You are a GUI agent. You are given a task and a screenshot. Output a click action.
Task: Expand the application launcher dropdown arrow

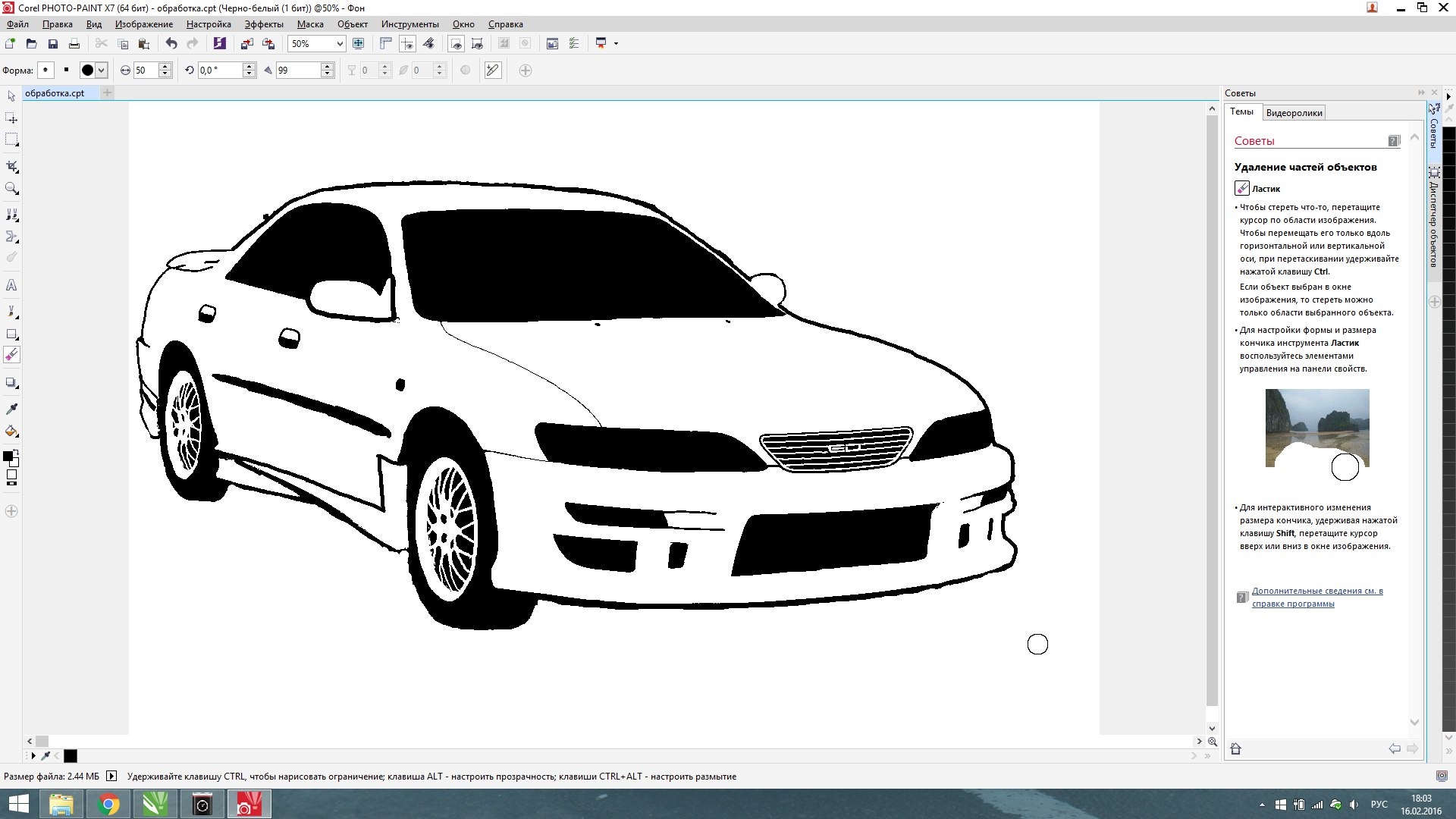(616, 44)
